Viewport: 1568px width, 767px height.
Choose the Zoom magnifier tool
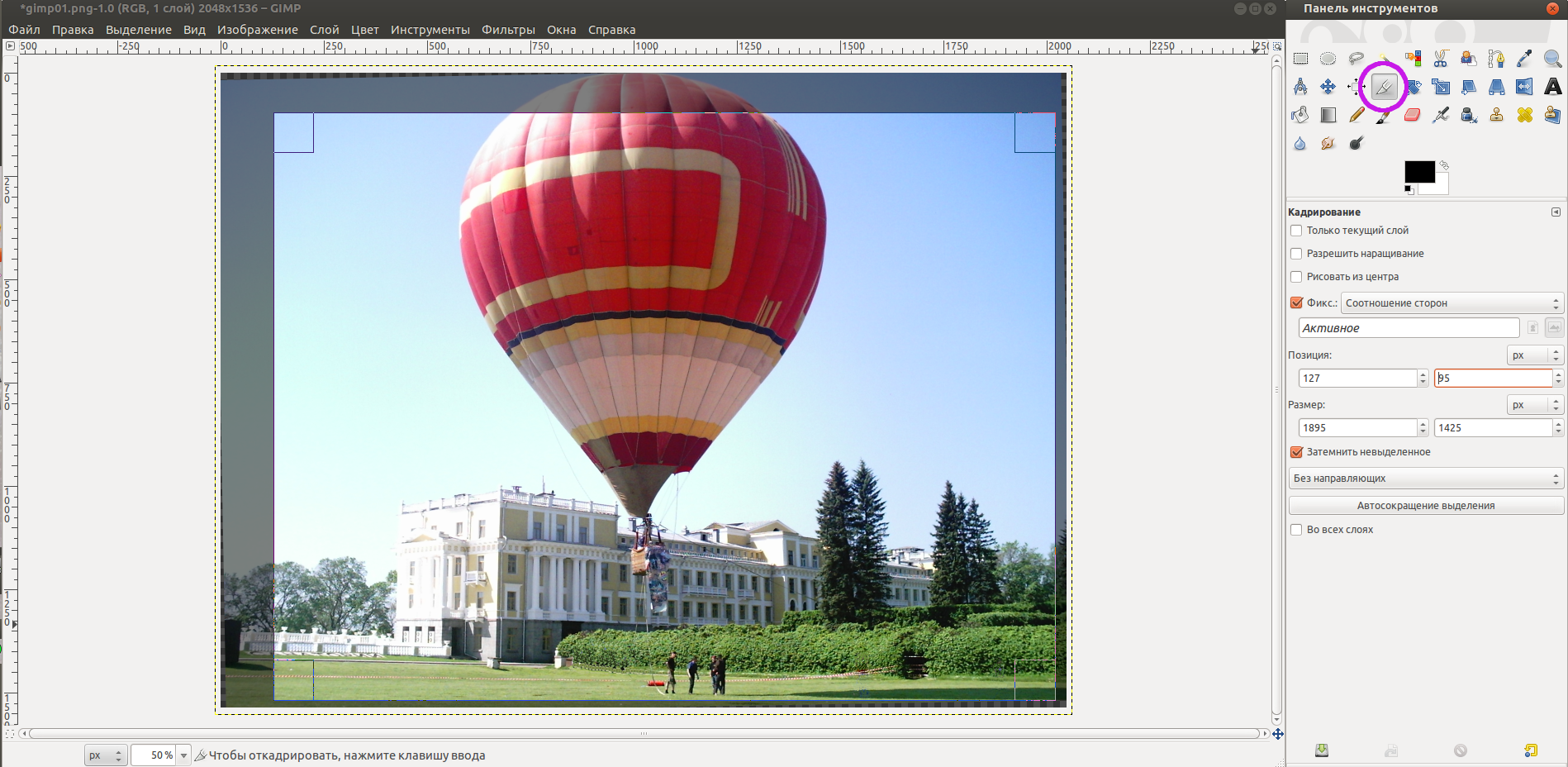(x=1552, y=59)
